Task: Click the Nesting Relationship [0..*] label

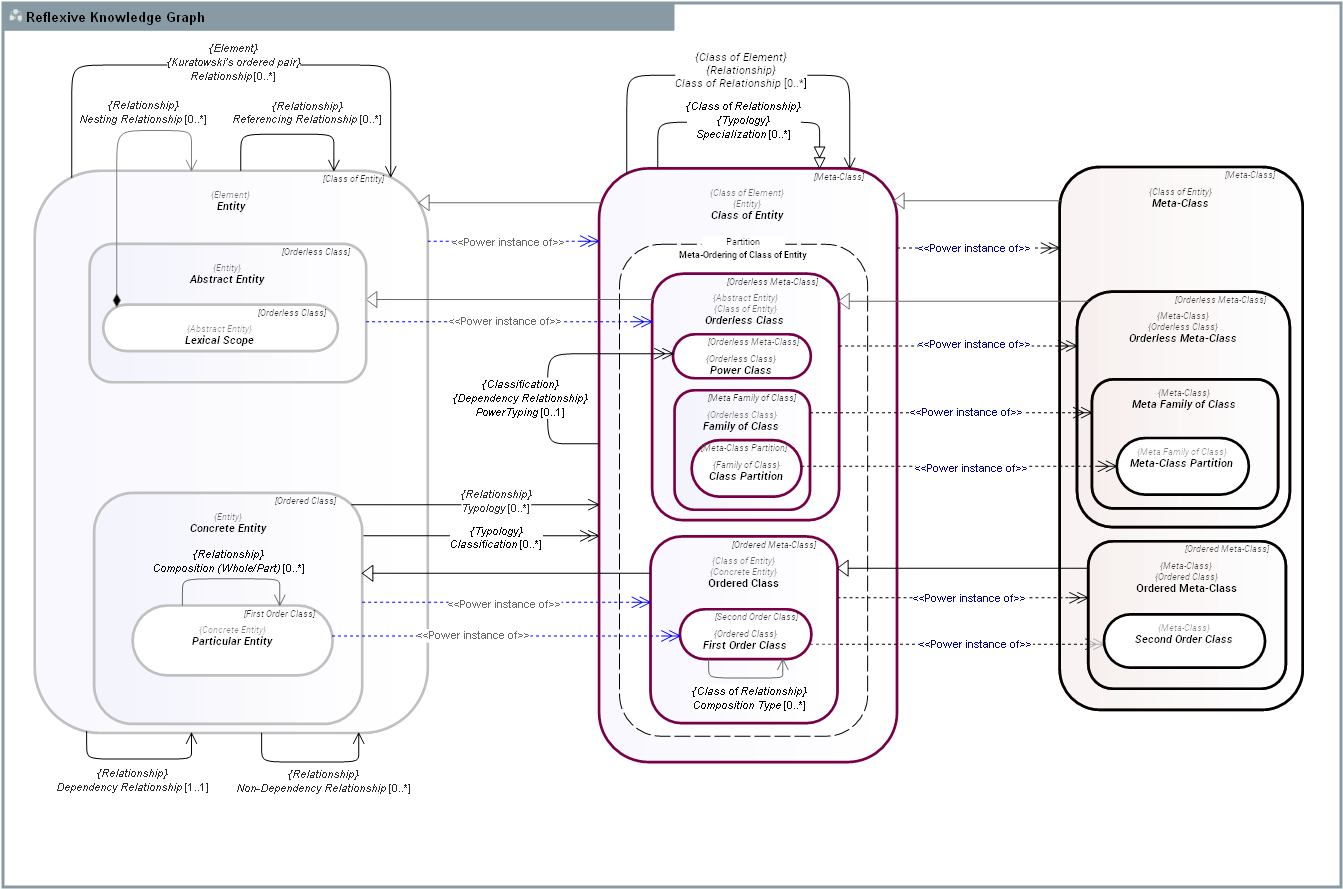Action: pos(143,119)
